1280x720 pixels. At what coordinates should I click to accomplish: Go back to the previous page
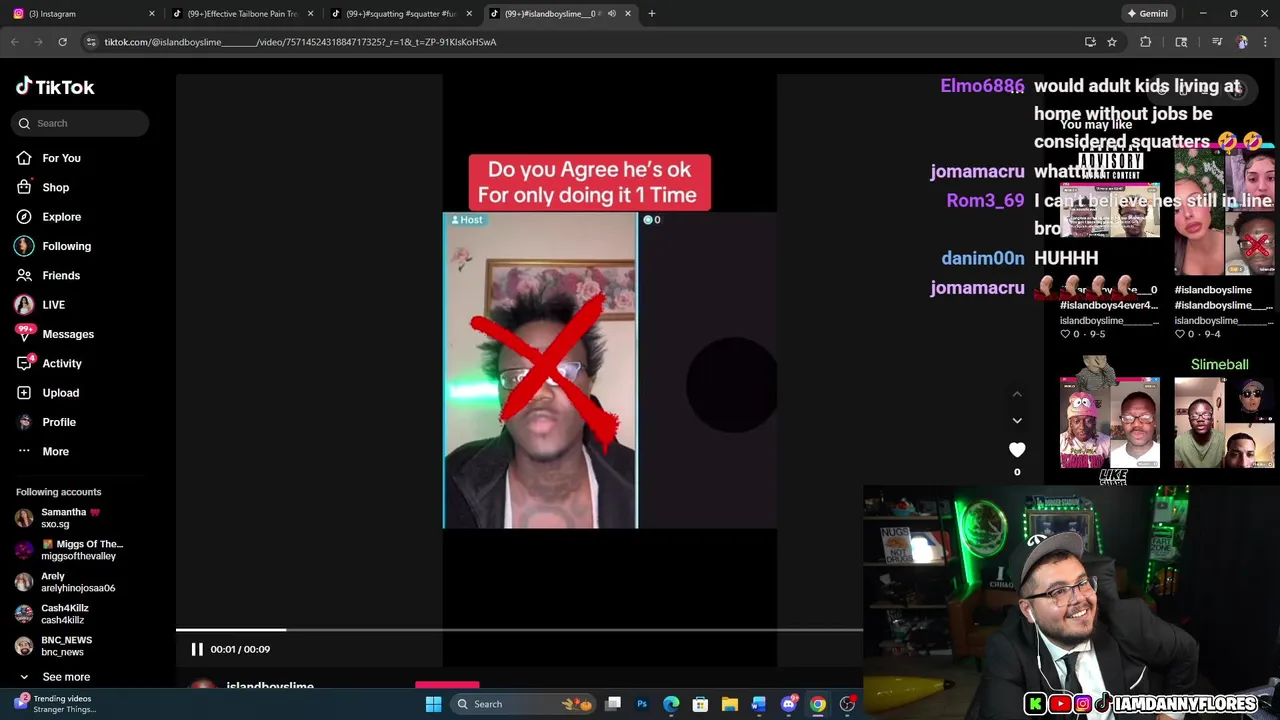click(x=14, y=42)
